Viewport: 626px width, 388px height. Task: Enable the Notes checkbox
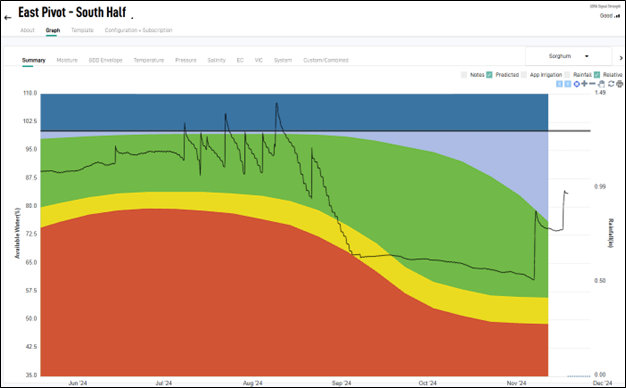pos(464,75)
